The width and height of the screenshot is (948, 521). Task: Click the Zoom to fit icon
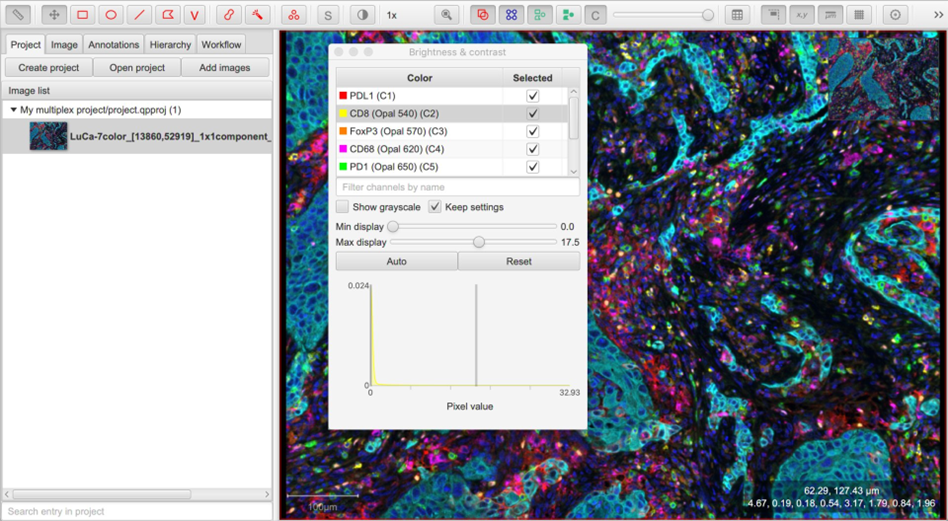(447, 15)
